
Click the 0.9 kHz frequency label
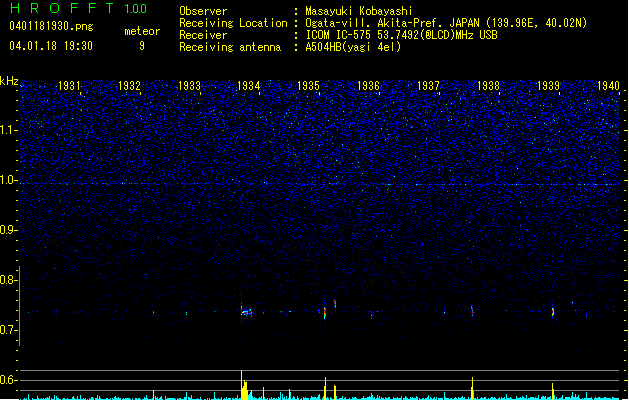point(9,230)
